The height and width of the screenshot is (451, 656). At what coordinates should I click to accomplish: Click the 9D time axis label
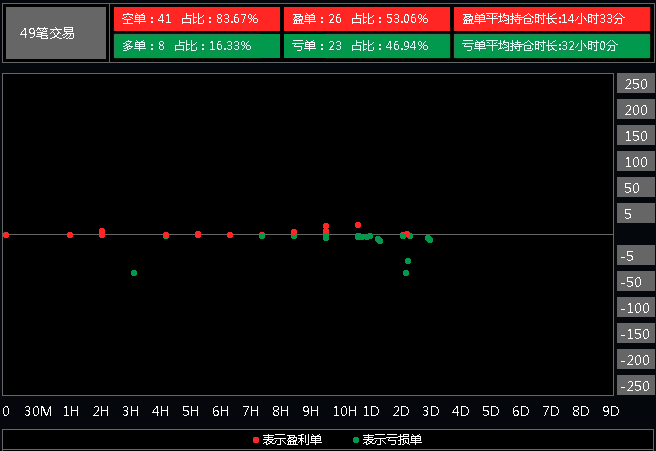611,411
